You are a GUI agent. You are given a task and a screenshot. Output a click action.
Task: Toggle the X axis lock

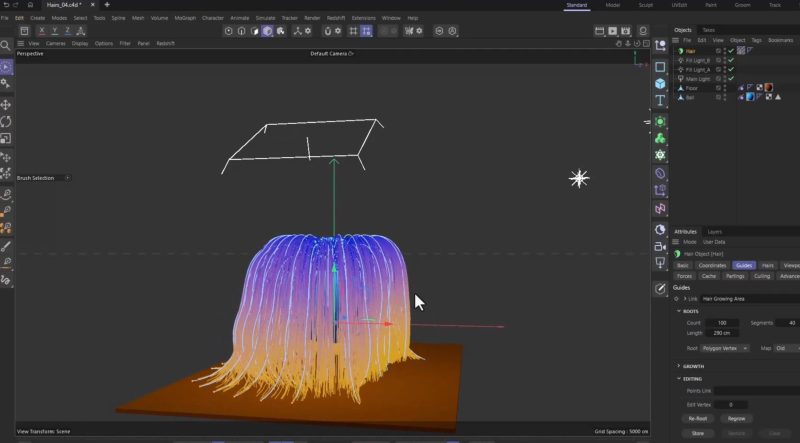coord(42,31)
